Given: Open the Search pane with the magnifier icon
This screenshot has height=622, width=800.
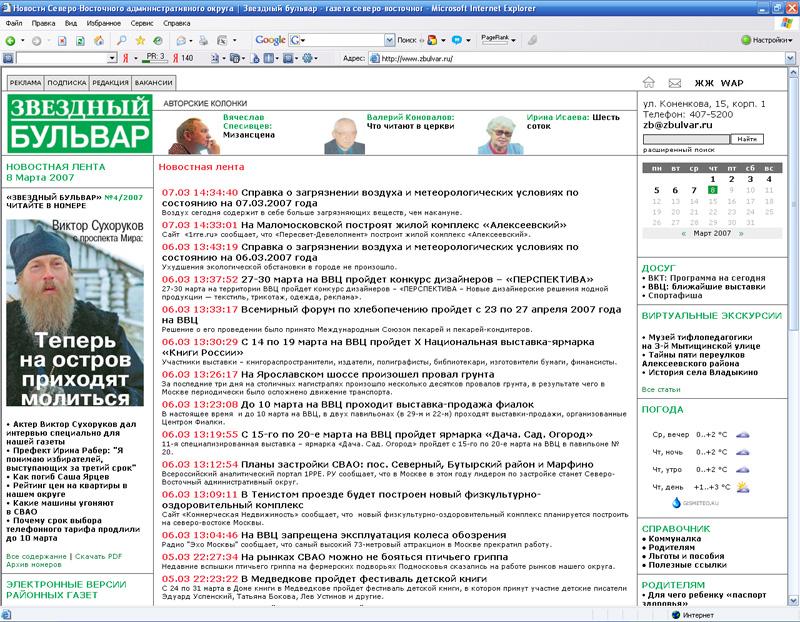Looking at the screenshot, I should click(121, 40).
